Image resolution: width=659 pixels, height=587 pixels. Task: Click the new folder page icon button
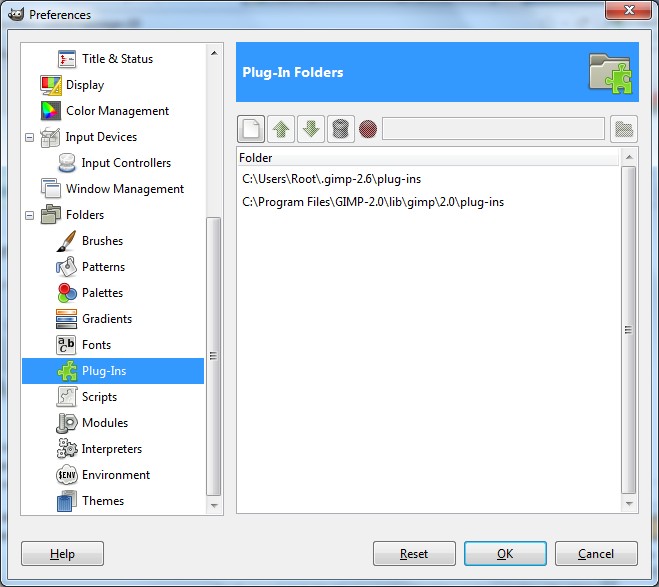251,129
